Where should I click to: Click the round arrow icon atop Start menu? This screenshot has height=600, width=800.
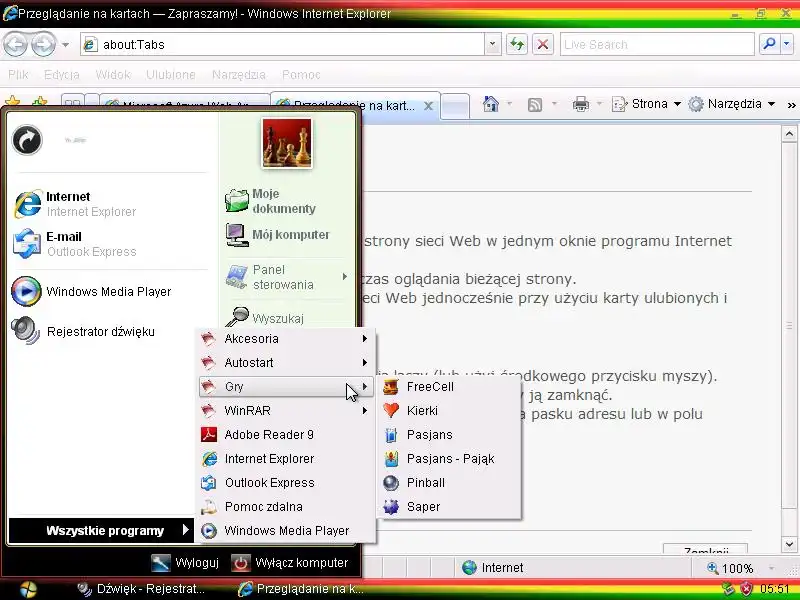pos(27,140)
